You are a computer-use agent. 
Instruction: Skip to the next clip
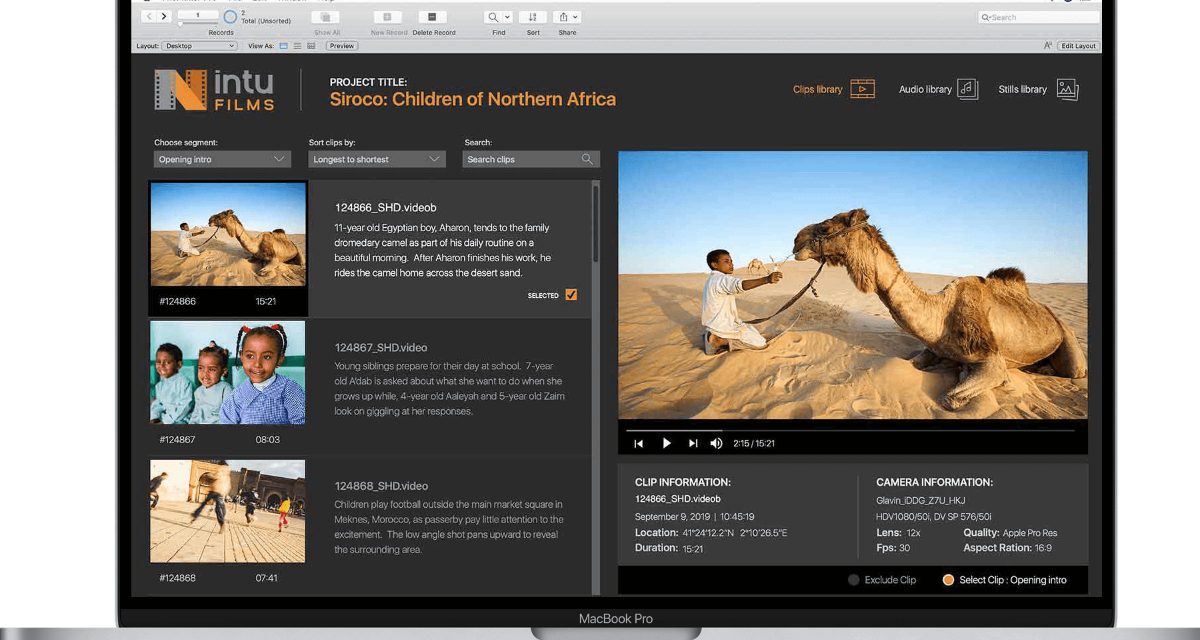click(693, 443)
